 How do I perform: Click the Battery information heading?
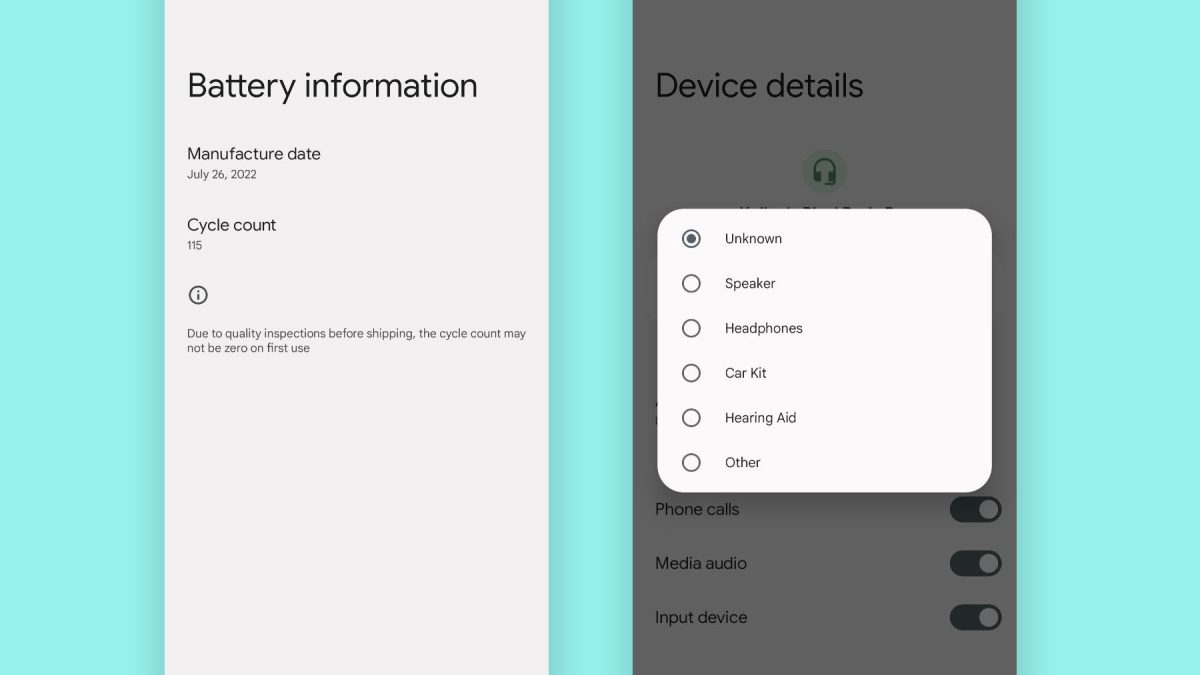[x=332, y=86]
